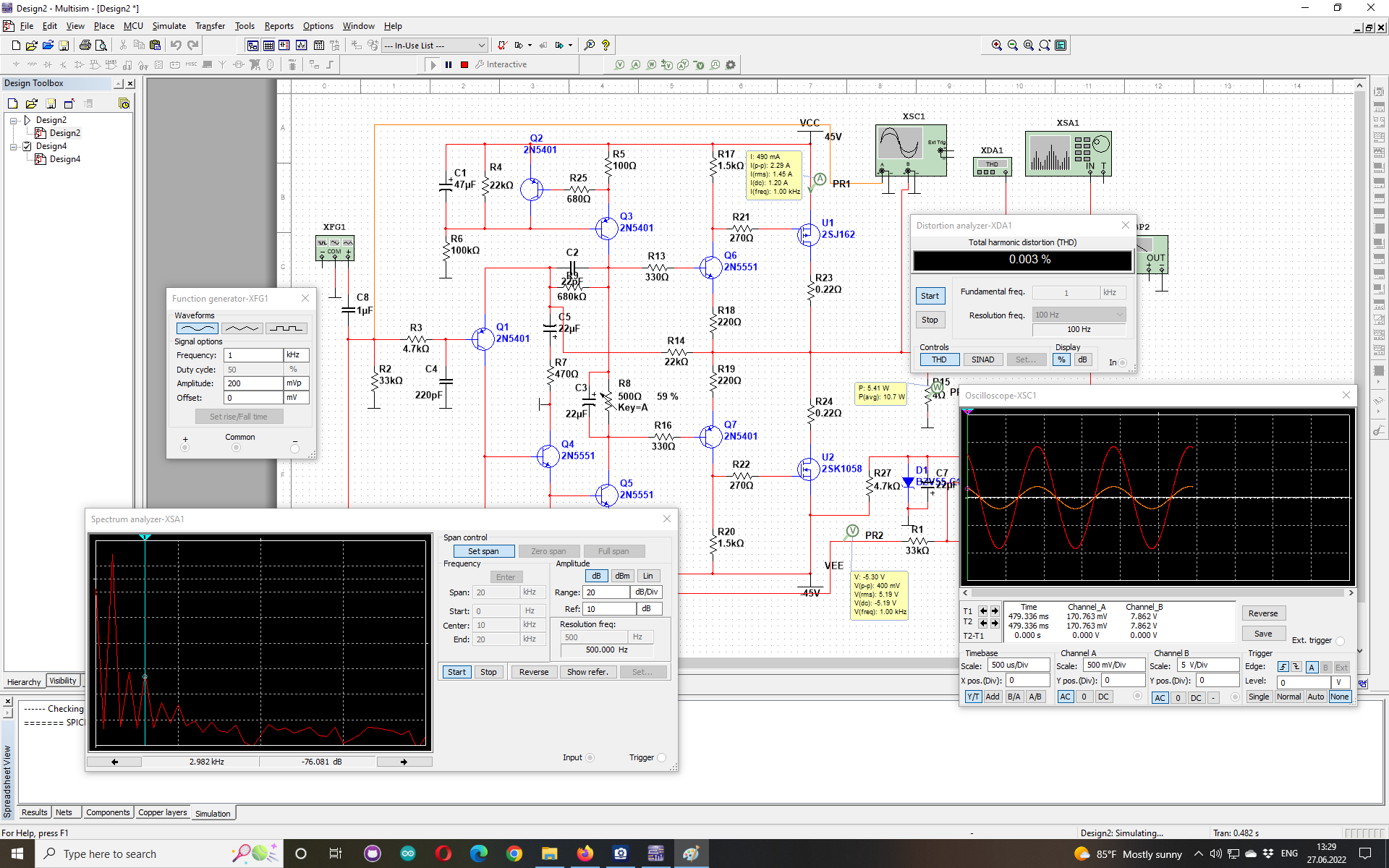Select dB display in Distortion analyzer
The height and width of the screenshot is (868, 1389).
[1082, 359]
